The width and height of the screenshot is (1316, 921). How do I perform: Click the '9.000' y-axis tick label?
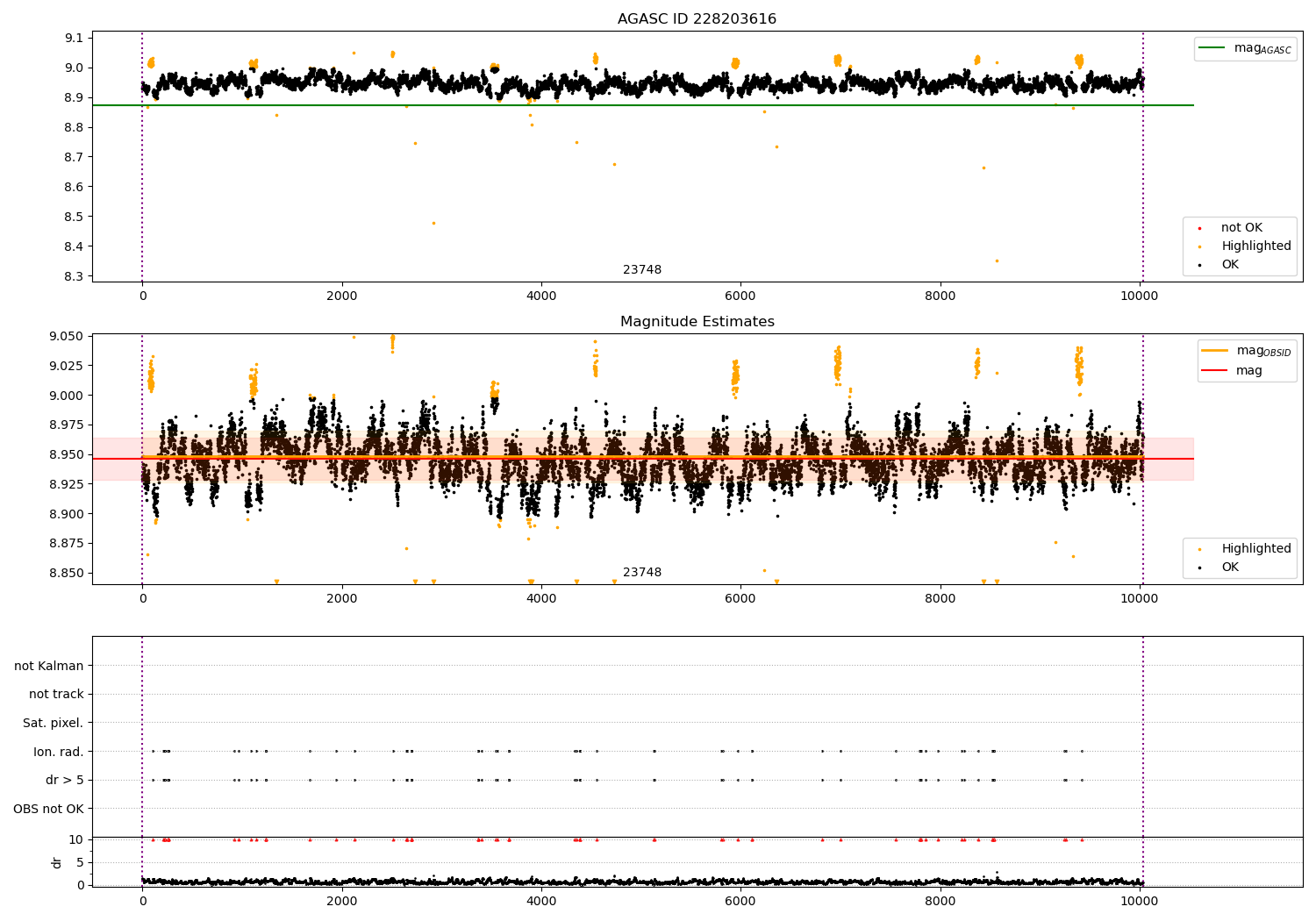(x=67, y=396)
